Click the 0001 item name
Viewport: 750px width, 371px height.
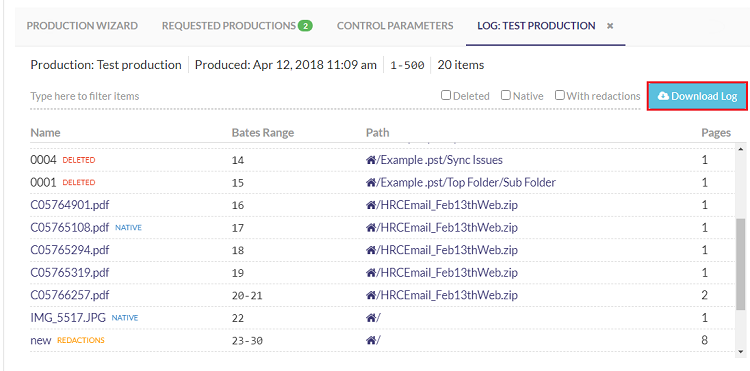tap(44, 183)
